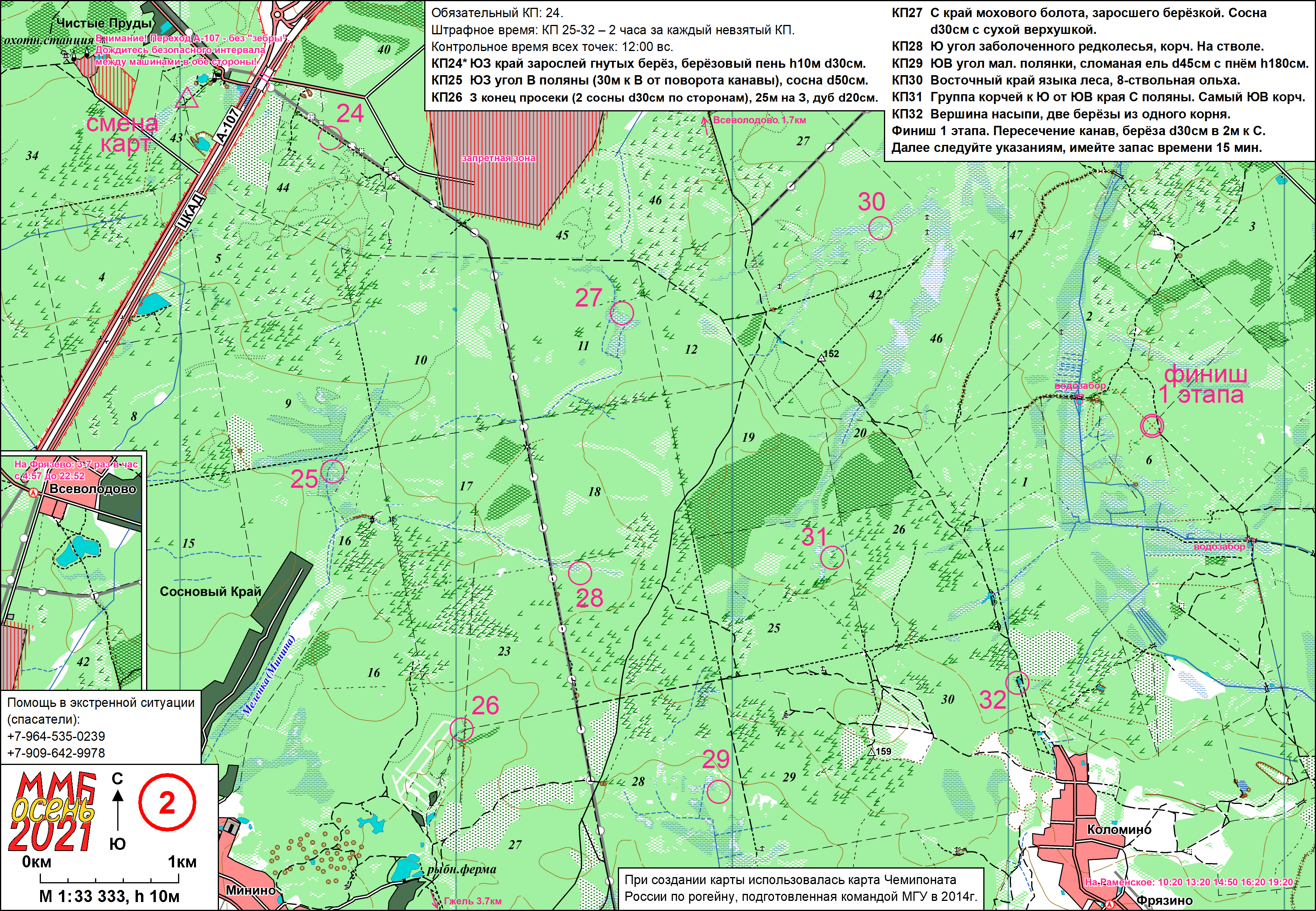Click the finish double-circle marker
This screenshot has width=1316, height=911.
1152,426
